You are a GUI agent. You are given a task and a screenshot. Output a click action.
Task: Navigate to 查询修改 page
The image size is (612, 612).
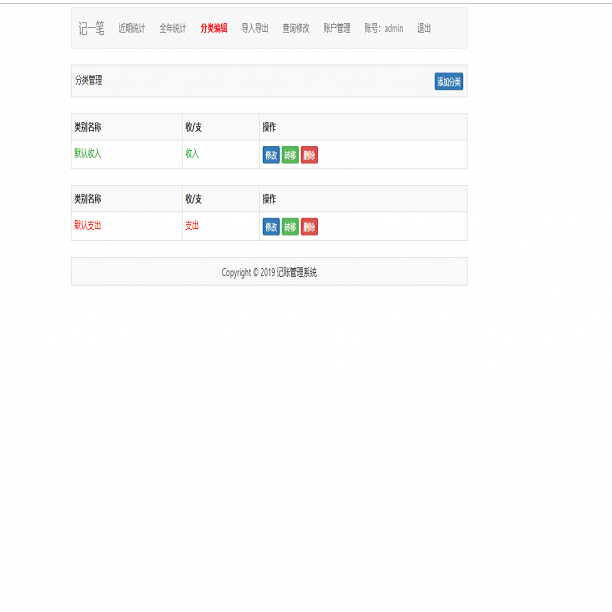click(296, 28)
